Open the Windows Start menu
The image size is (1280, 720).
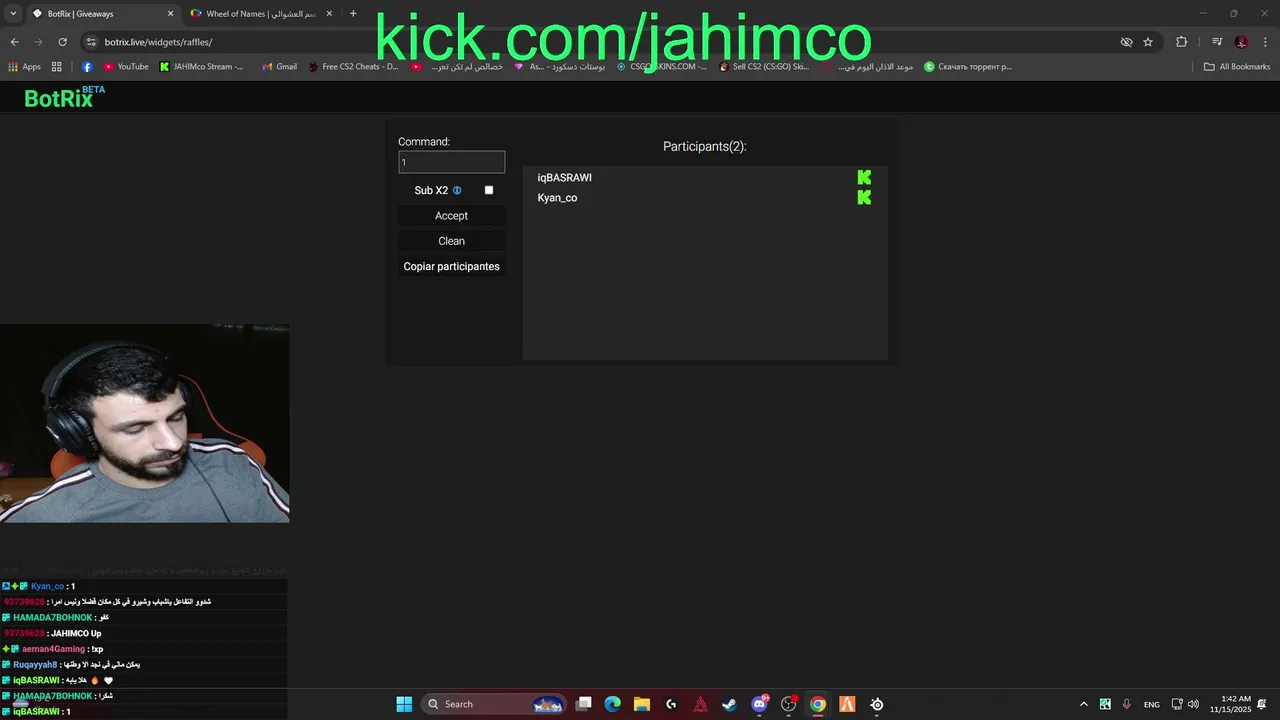pos(404,704)
